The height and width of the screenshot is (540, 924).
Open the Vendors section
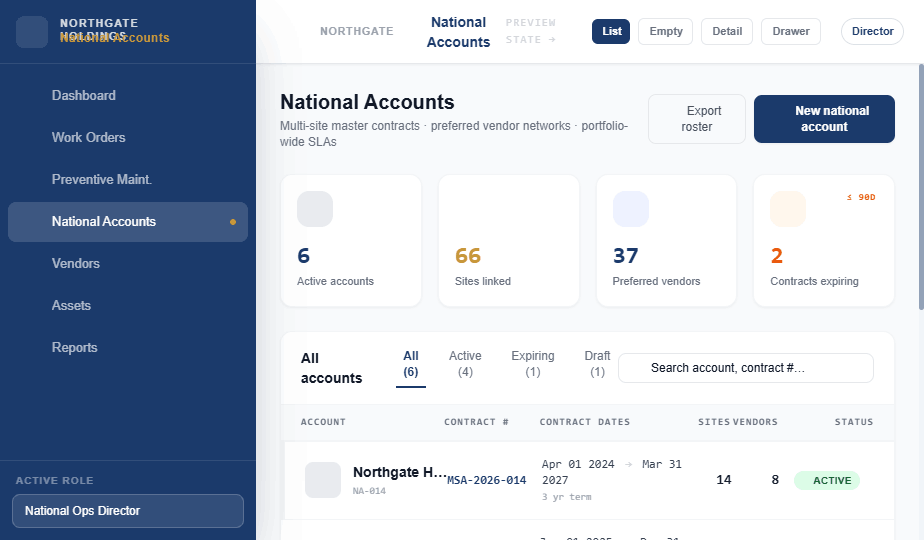(x=128, y=264)
